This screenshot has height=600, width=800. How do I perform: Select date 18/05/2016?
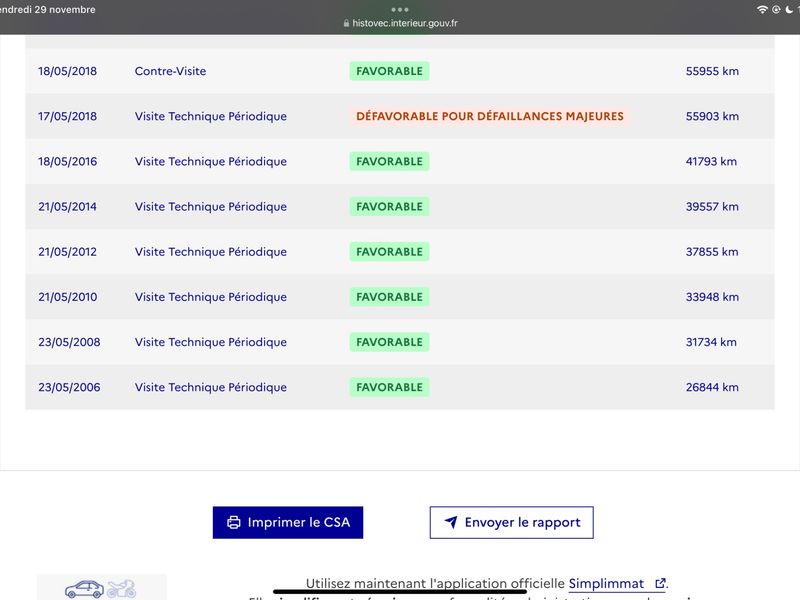point(67,161)
